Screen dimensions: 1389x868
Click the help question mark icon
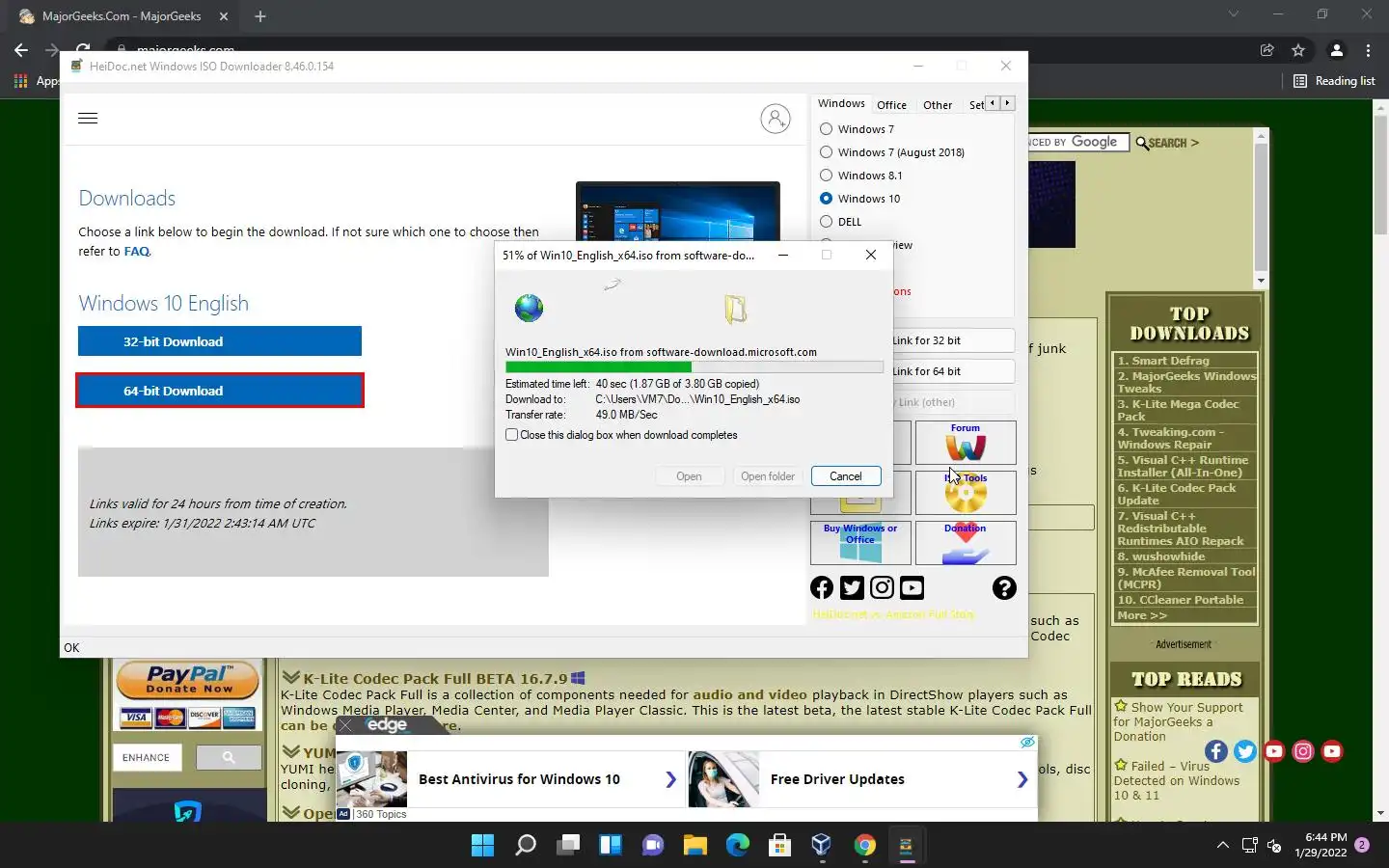pyautogui.click(x=1004, y=587)
